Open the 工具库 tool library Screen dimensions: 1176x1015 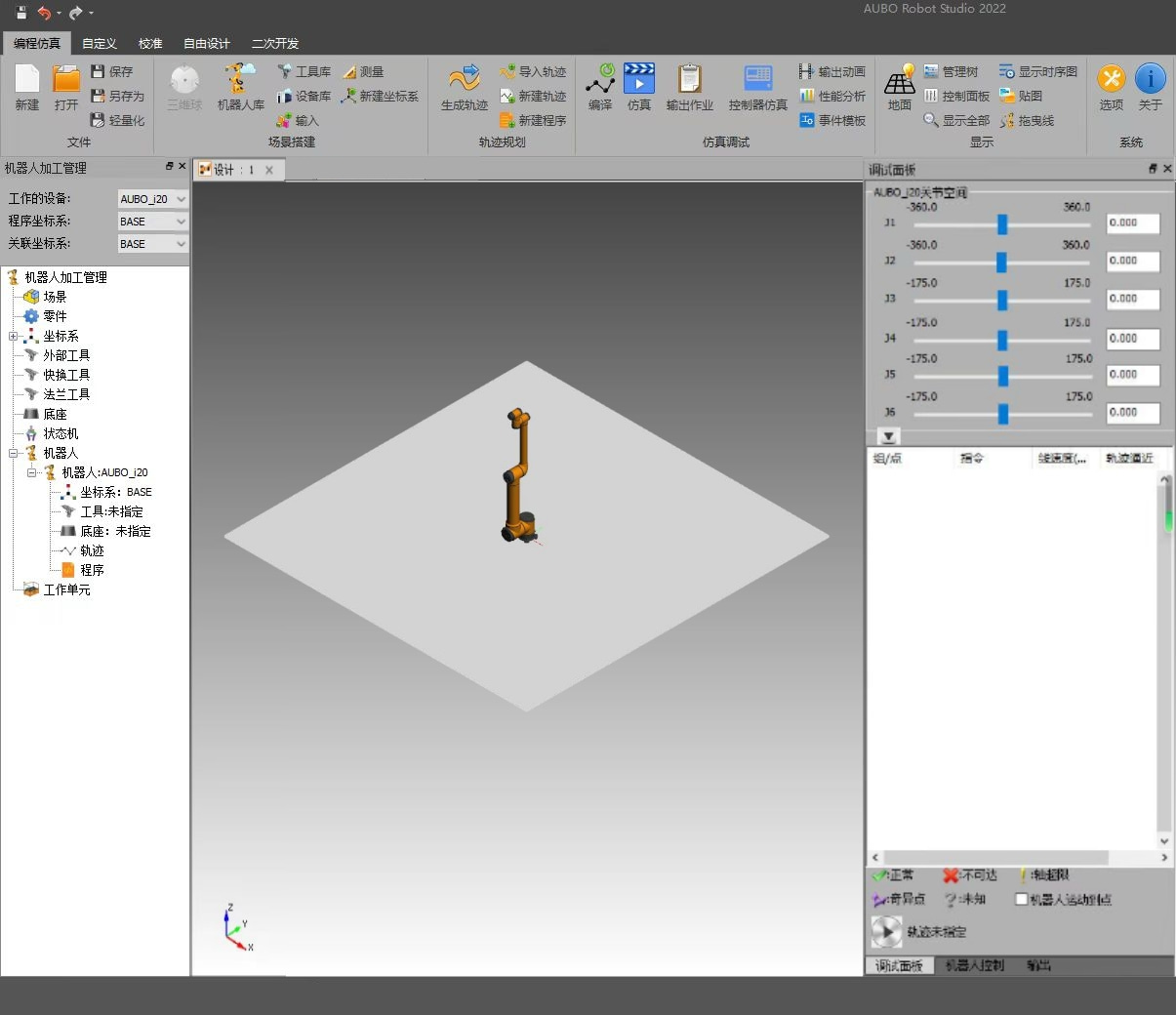click(x=304, y=71)
